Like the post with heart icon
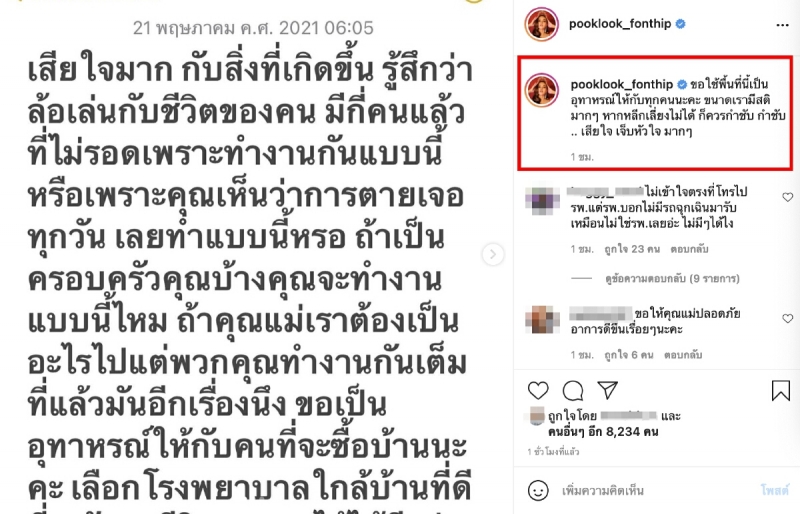Viewport: 800px width, 514px height. pos(538,391)
